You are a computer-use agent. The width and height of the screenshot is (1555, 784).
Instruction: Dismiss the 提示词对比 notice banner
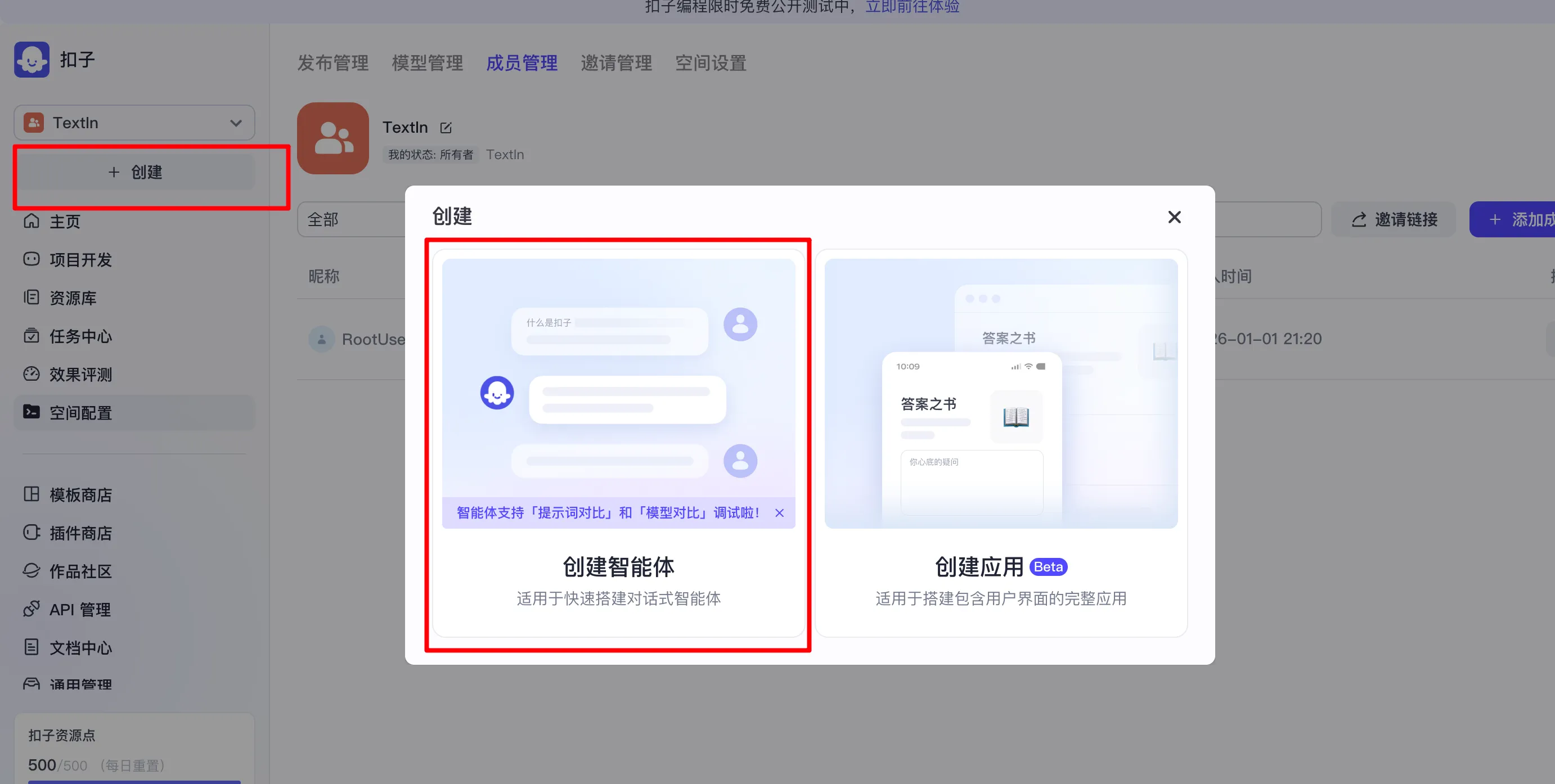779,513
